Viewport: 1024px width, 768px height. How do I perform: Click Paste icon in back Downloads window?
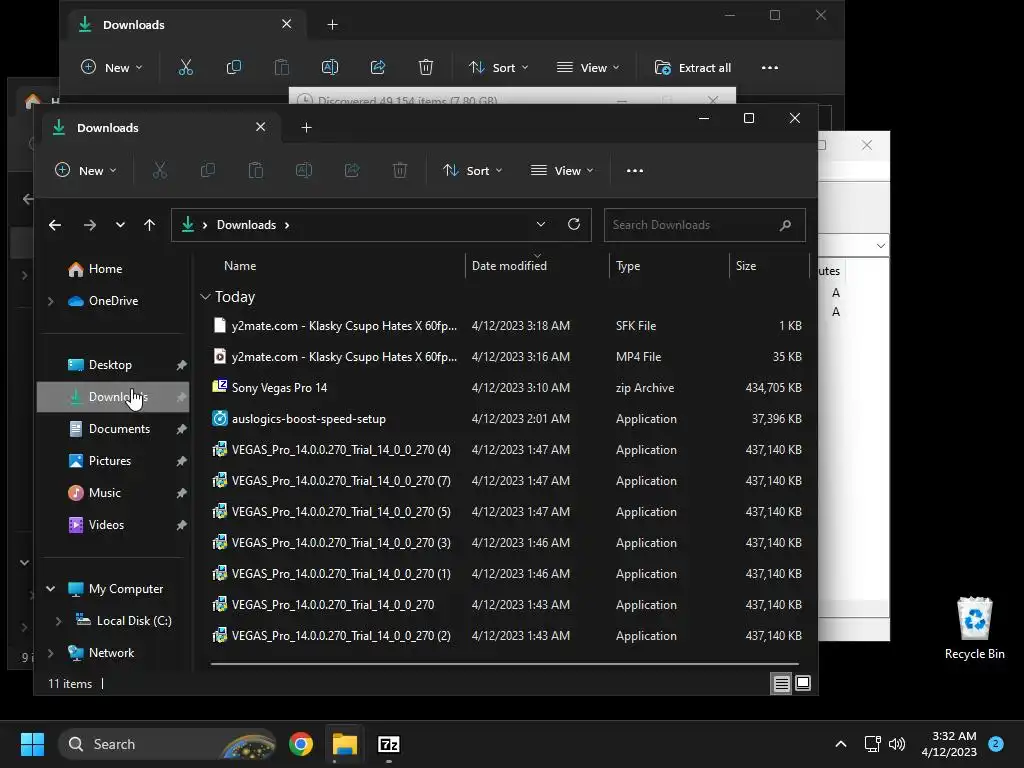click(x=281, y=67)
